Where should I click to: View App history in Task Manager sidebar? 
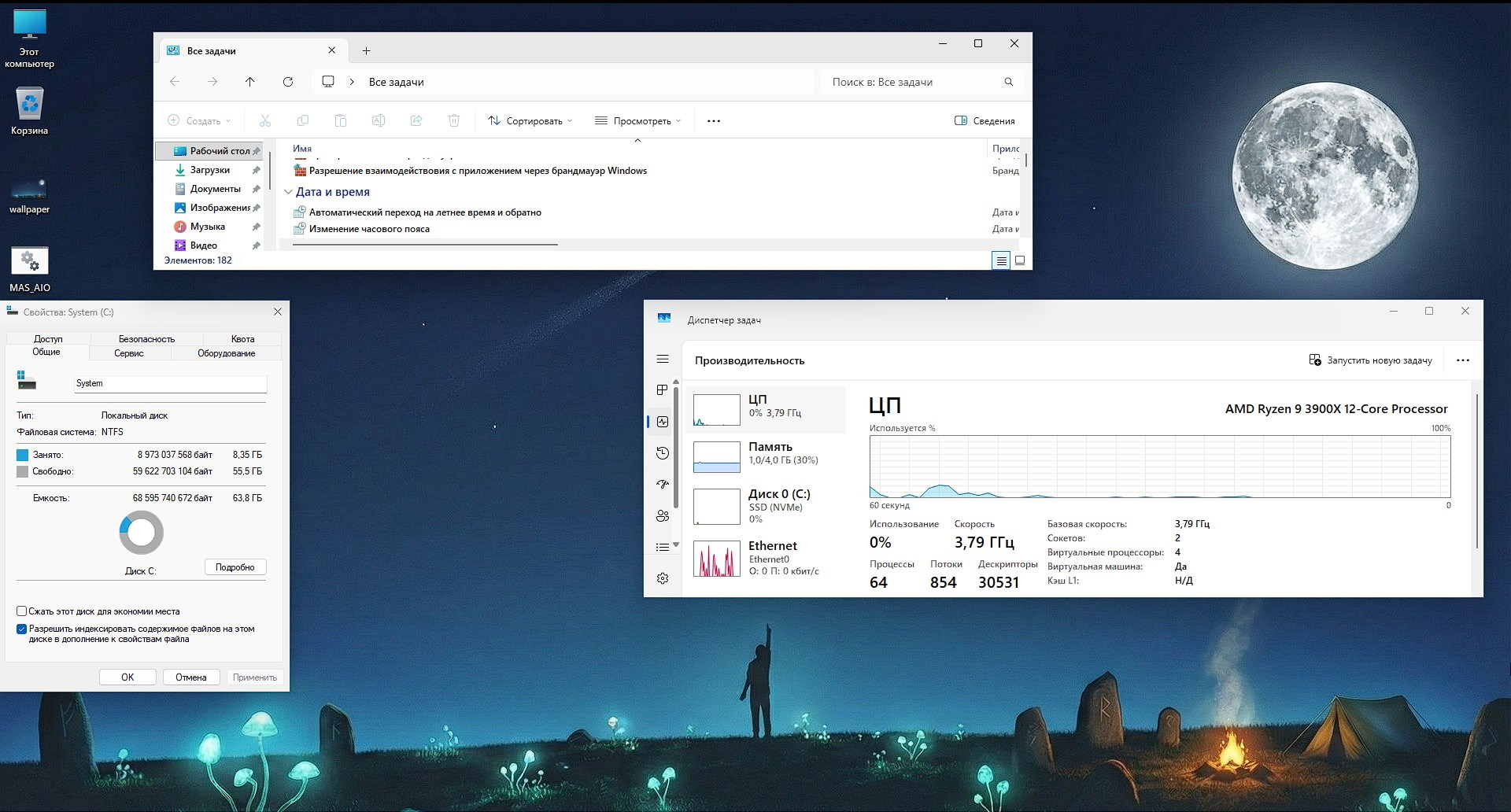[661, 453]
